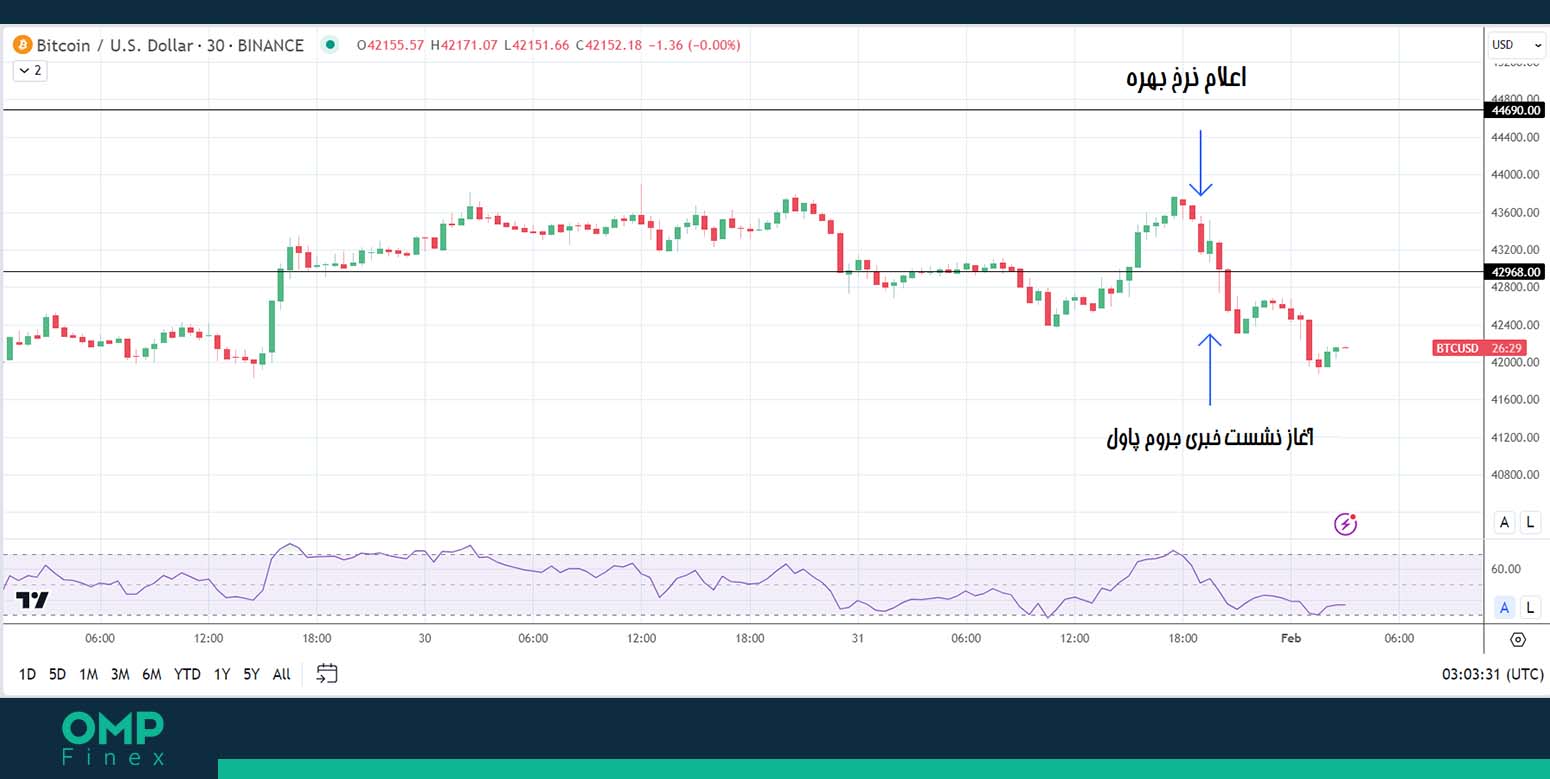Click the 31 date label on time axis
This screenshot has height=779, width=1550.
(x=857, y=638)
